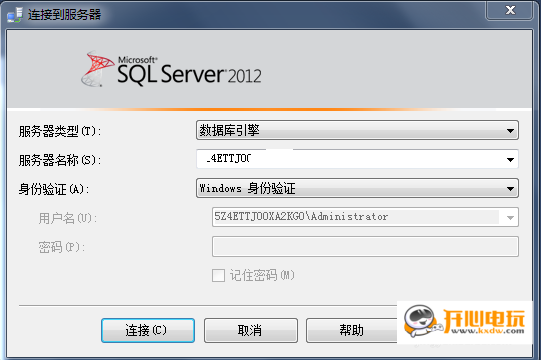Click the red SQL Server logo graphic

[x=98, y=68]
